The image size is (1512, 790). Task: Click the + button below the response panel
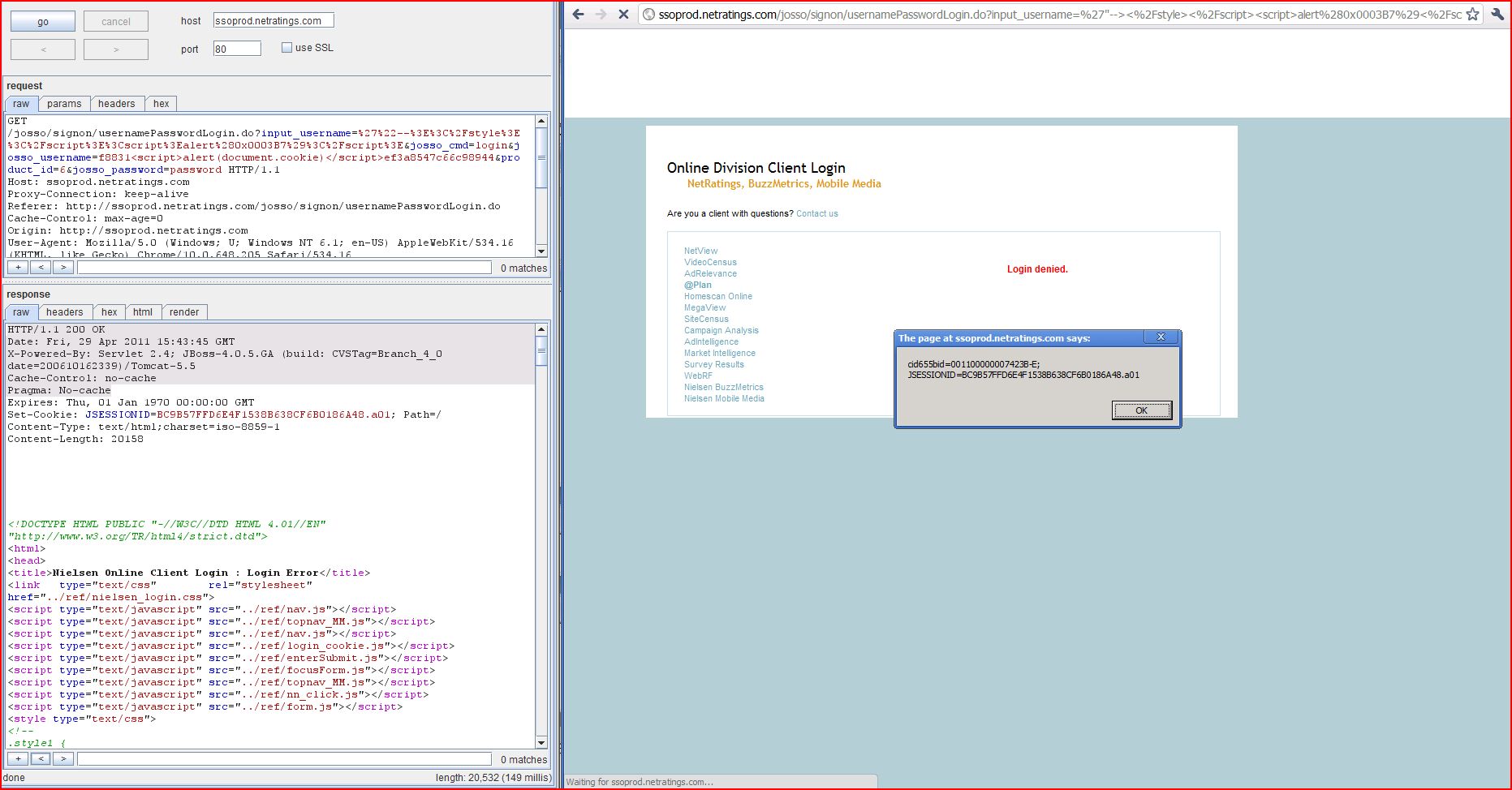click(x=19, y=758)
